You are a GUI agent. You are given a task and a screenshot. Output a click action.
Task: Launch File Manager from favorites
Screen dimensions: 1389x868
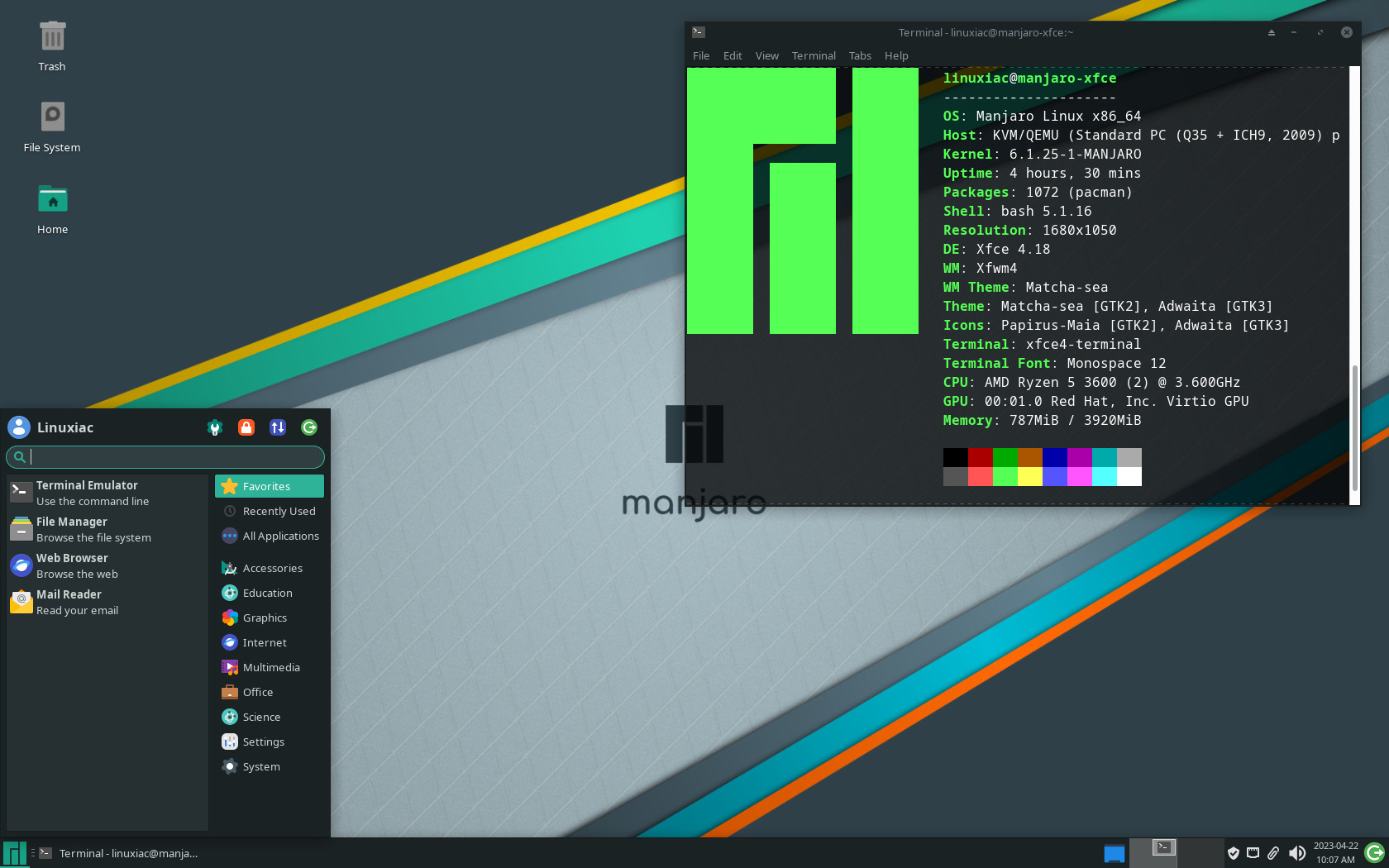(107, 529)
